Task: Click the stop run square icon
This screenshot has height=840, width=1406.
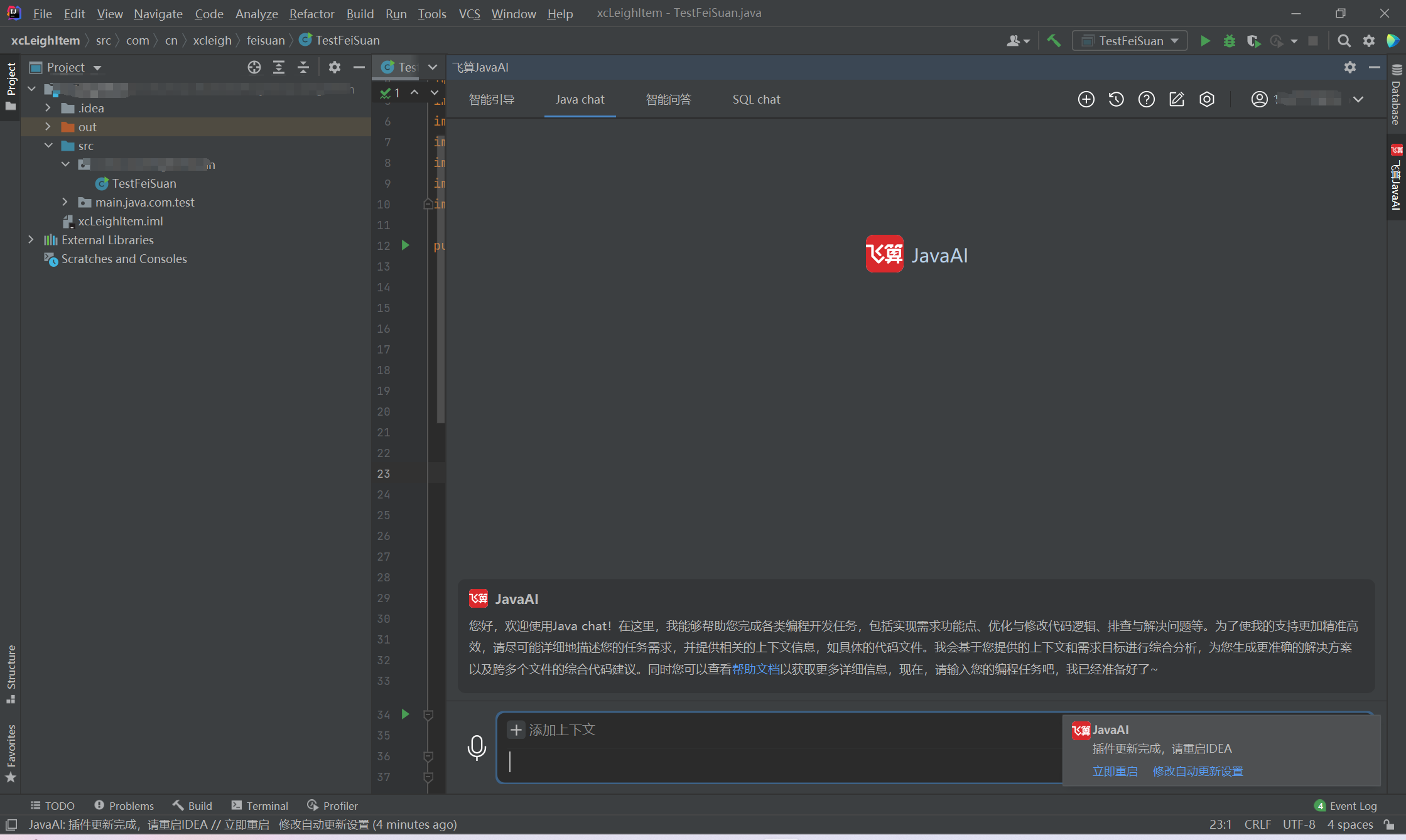Action: pyautogui.click(x=1312, y=41)
